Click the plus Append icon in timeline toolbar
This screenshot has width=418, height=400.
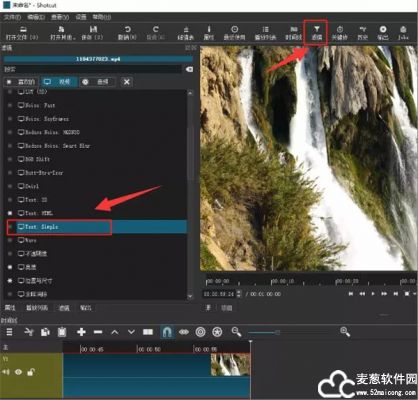point(81,332)
